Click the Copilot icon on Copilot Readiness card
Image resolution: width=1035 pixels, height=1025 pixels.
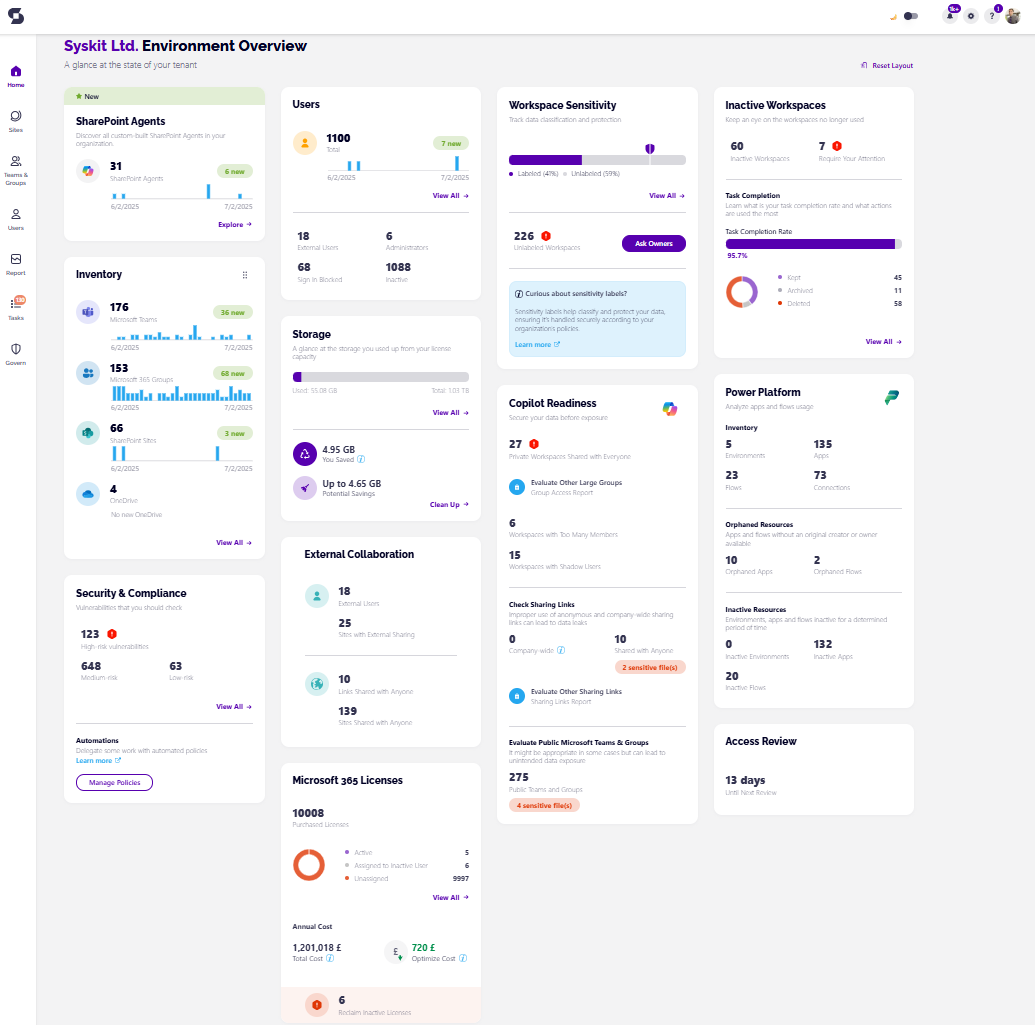[x=670, y=408]
